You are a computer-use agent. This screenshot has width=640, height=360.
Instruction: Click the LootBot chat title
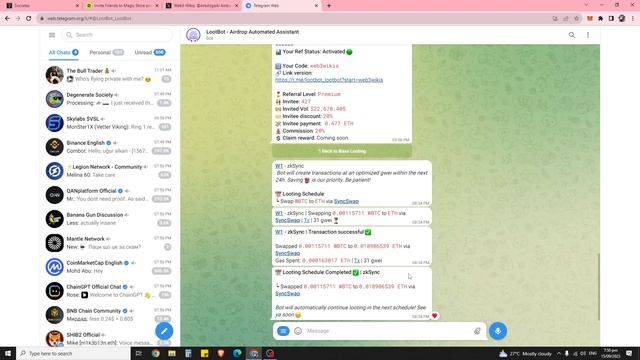point(253,32)
